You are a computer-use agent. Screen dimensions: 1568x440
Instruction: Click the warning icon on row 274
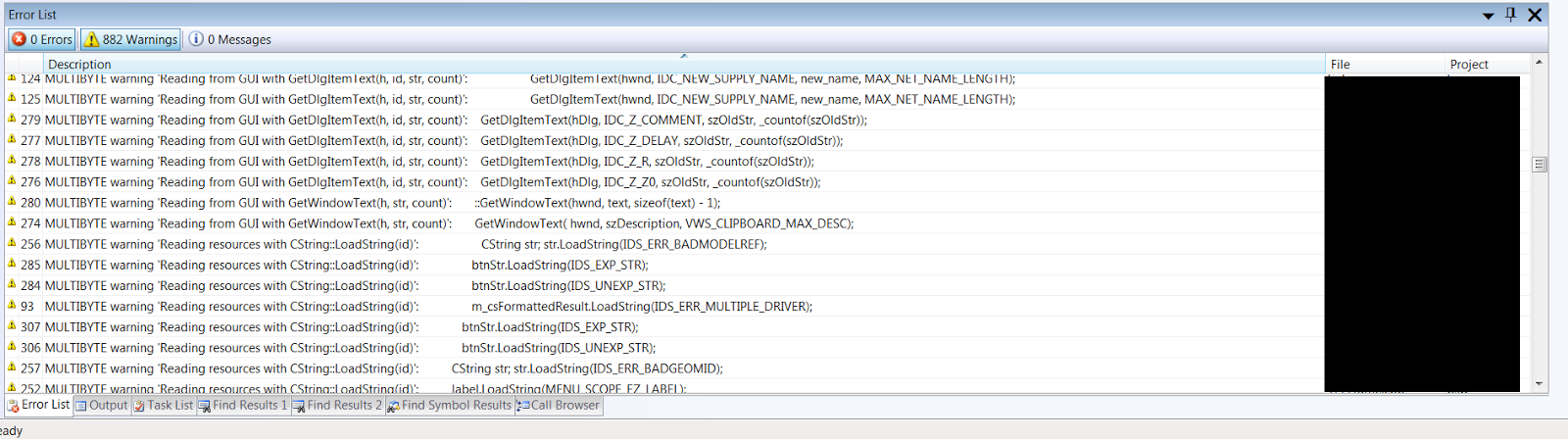12,222
